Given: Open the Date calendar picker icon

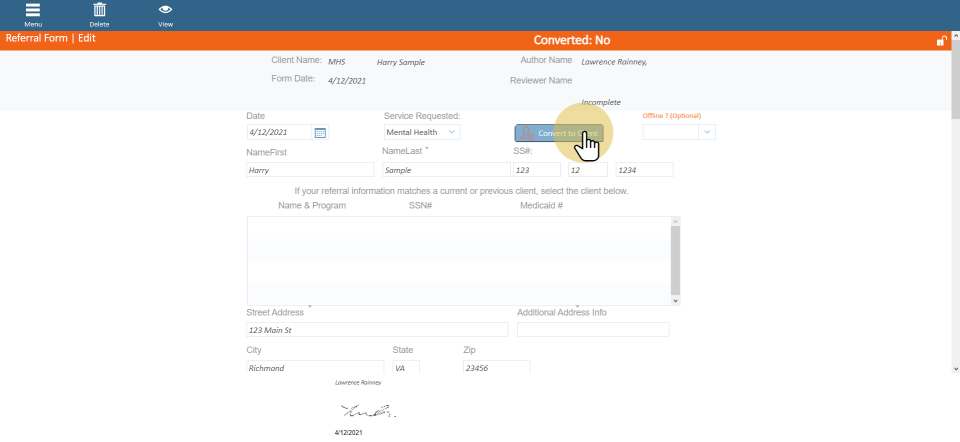Looking at the screenshot, I should click(x=320, y=132).
